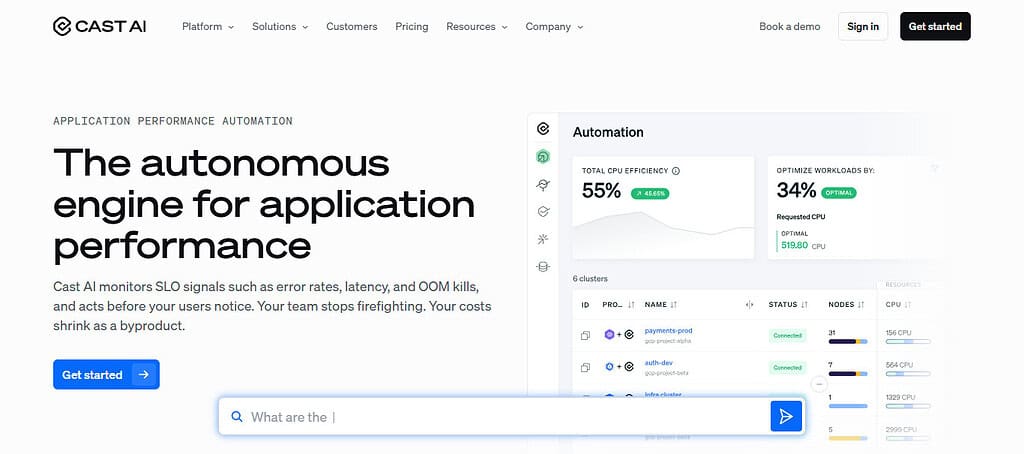This screenshot has height=454, width=1024.
Task: Click the green OPTIMAL badge
Action: click(839, 193)
